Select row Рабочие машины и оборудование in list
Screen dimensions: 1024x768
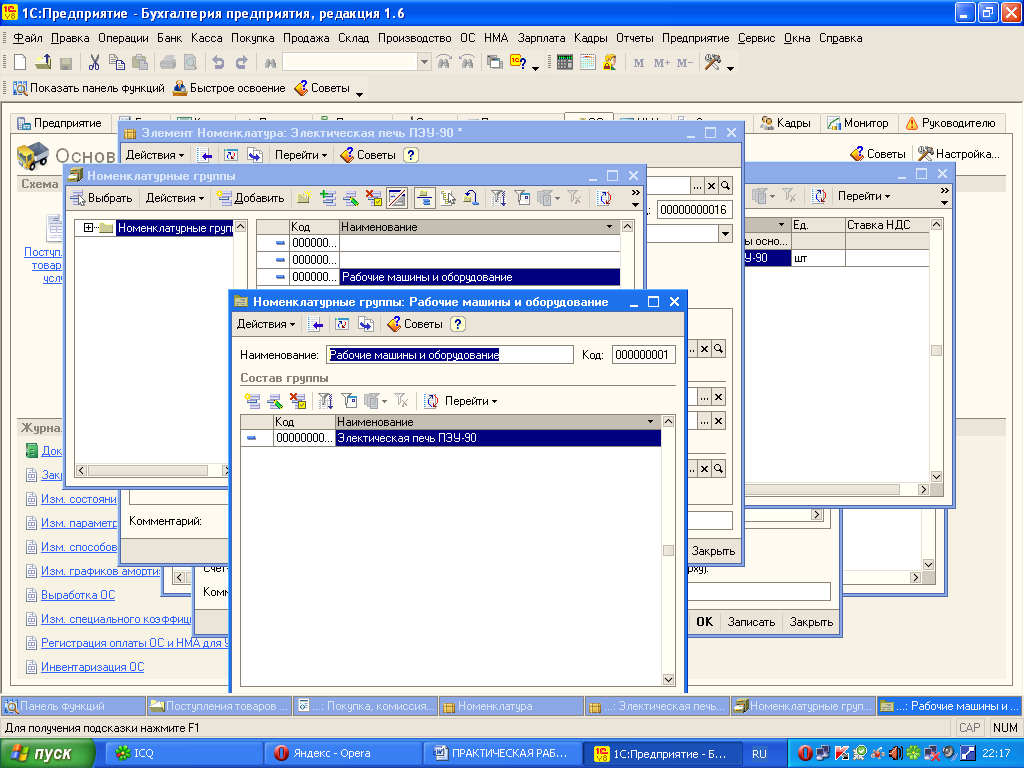438,277
